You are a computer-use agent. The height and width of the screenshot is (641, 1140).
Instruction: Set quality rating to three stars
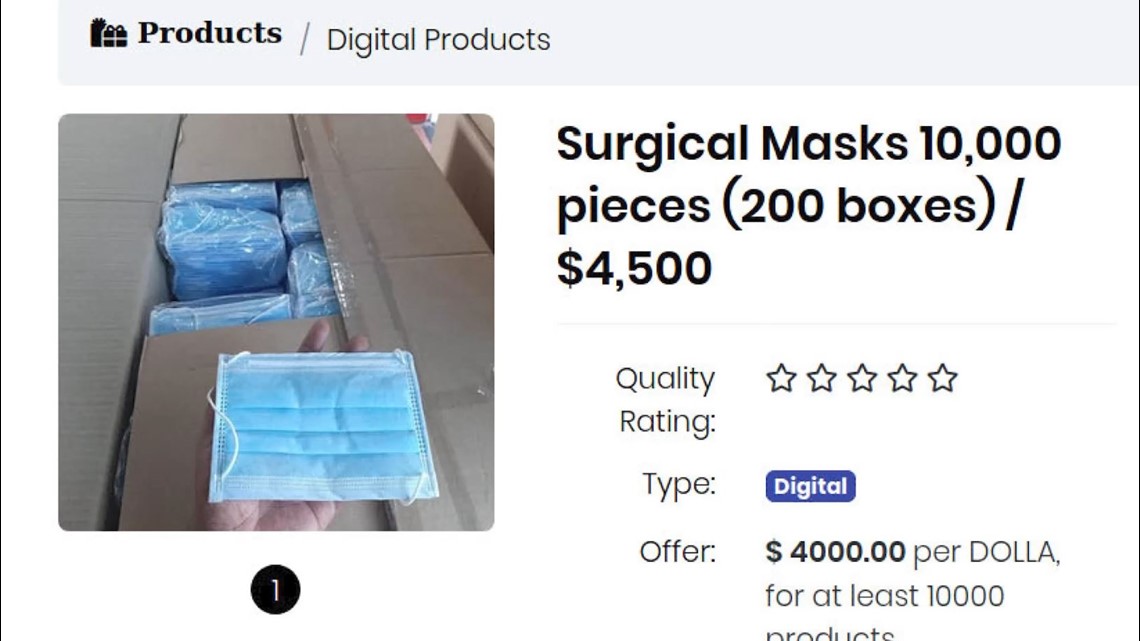coord(861,379)
